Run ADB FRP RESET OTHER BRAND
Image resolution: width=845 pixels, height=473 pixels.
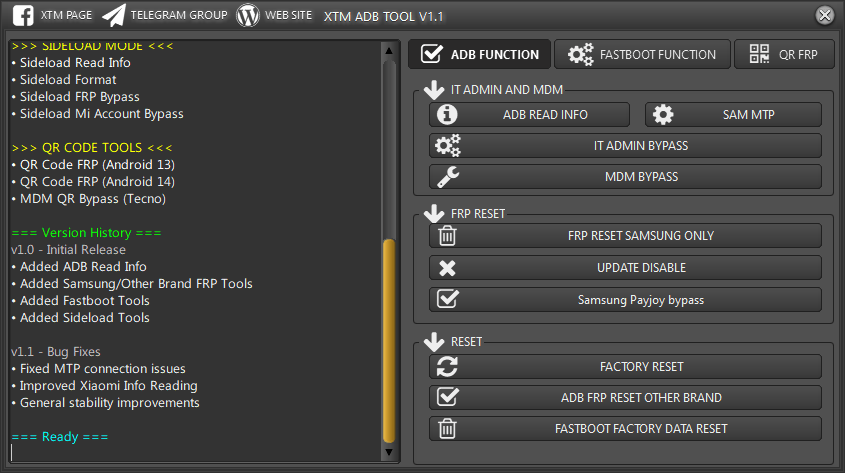(x=626, y=398)
